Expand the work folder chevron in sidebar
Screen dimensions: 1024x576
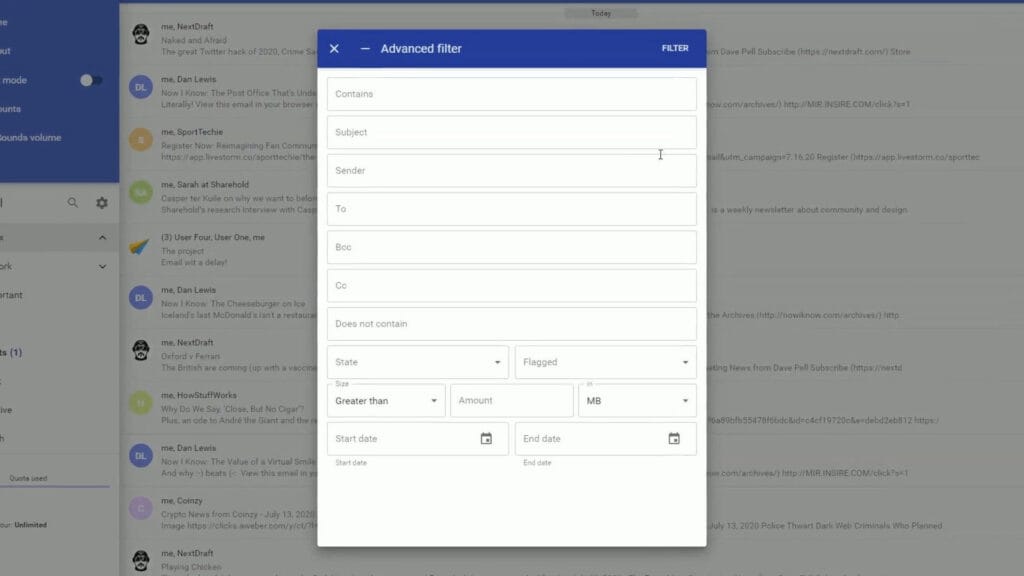(101, 267)
